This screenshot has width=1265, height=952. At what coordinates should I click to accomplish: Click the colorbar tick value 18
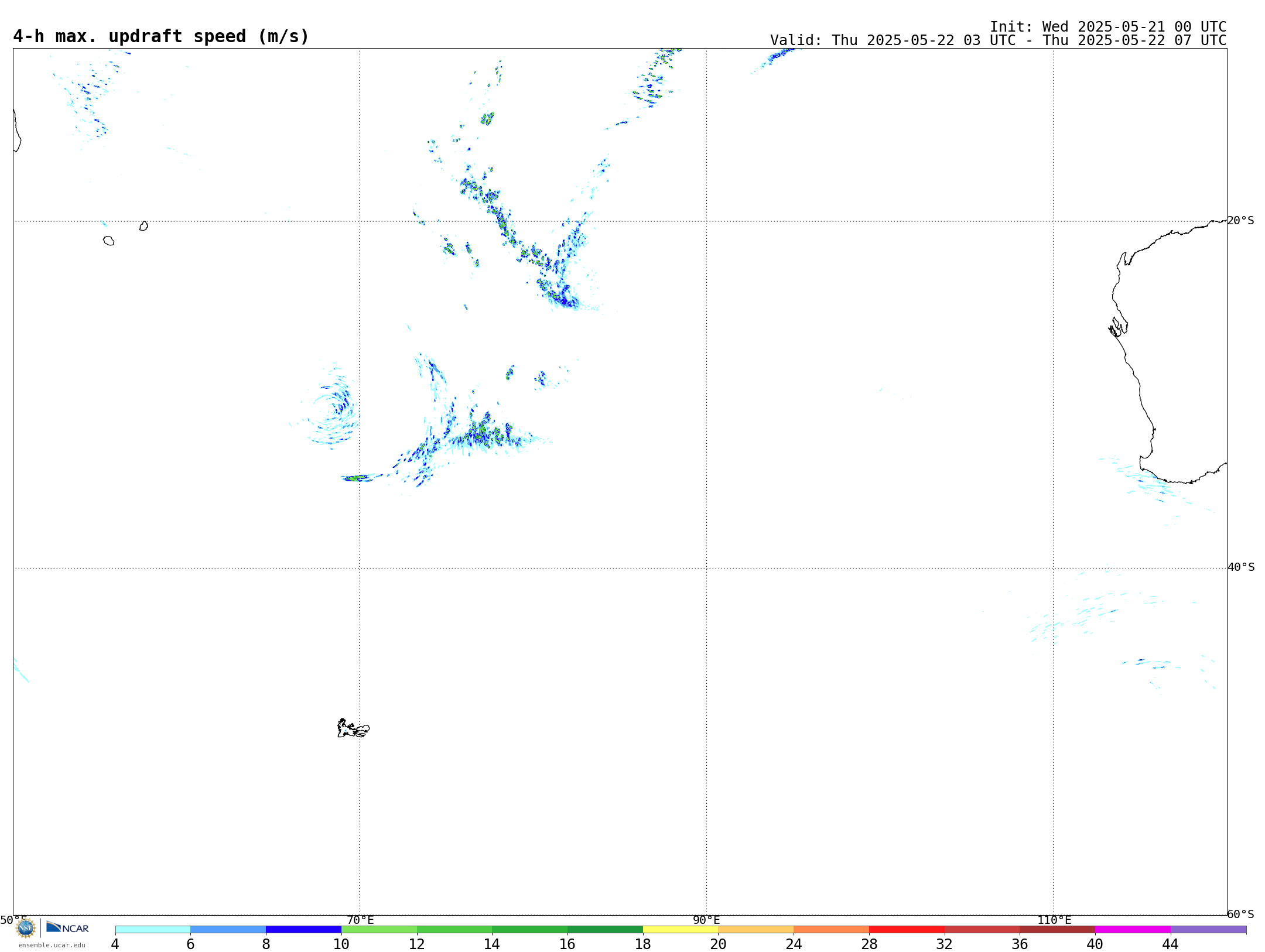(x=642, y=944)
